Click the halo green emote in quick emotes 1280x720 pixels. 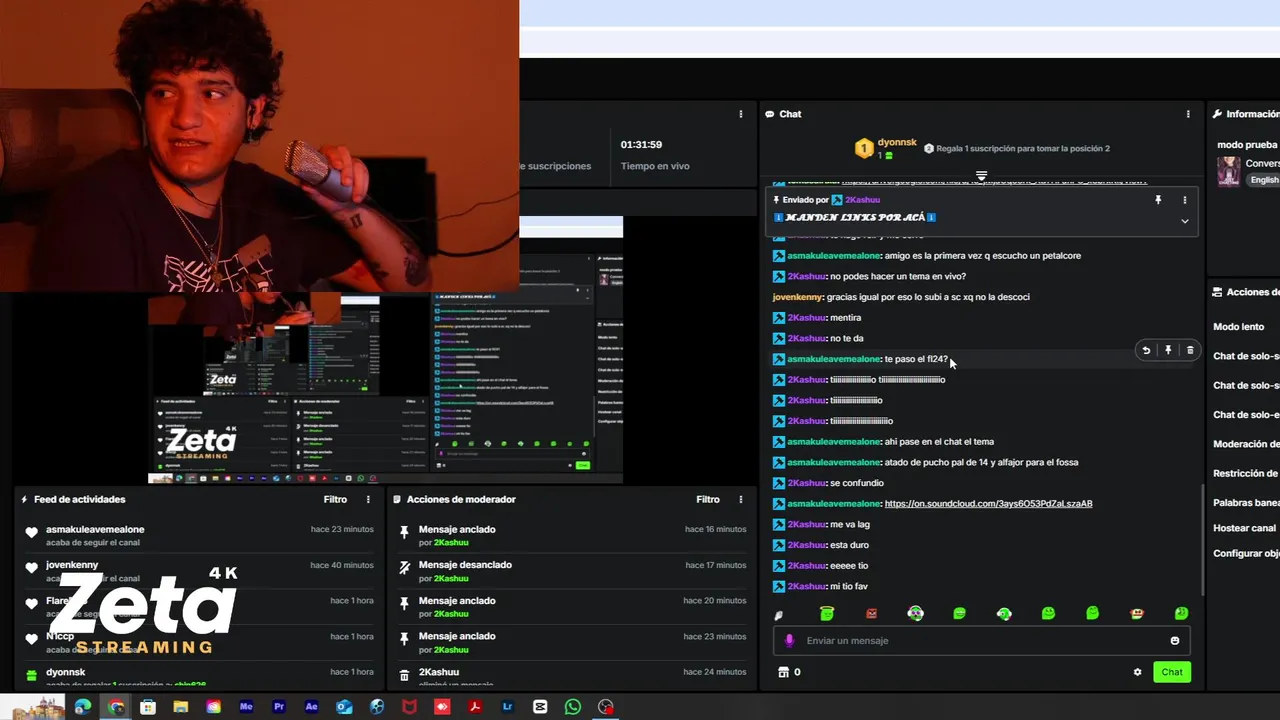(x=827, y=613)
